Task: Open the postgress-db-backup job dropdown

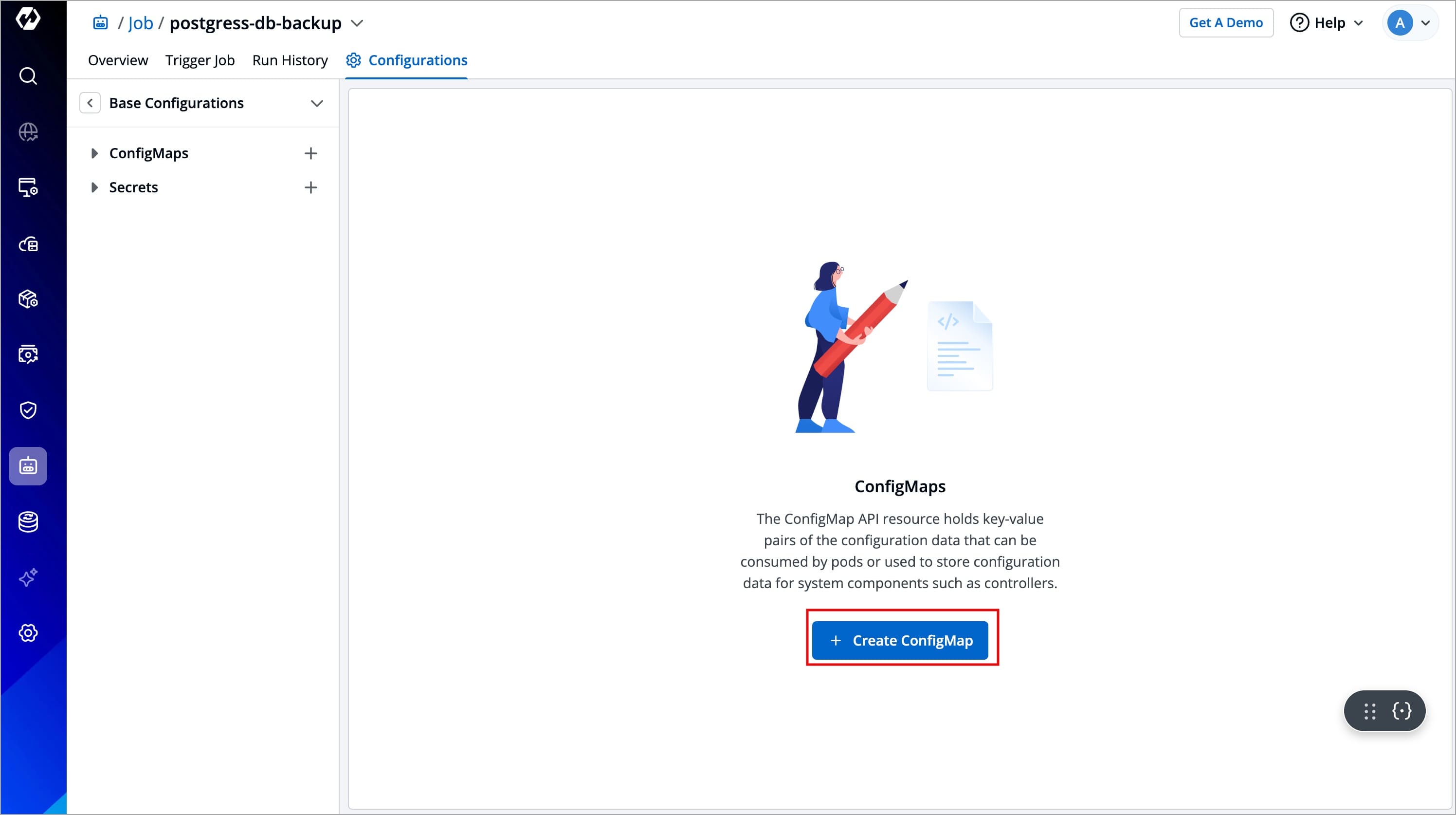Action: (x=357, y=23)
